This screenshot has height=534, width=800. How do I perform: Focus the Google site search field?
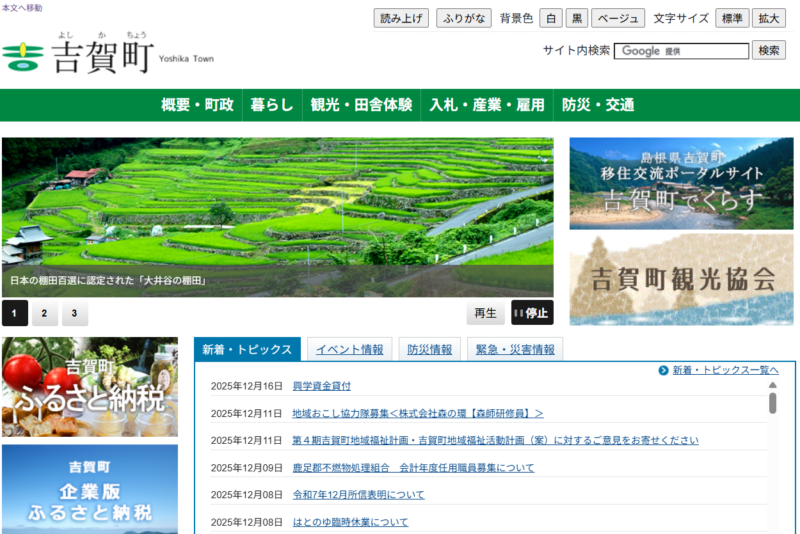tap(681, 51)
